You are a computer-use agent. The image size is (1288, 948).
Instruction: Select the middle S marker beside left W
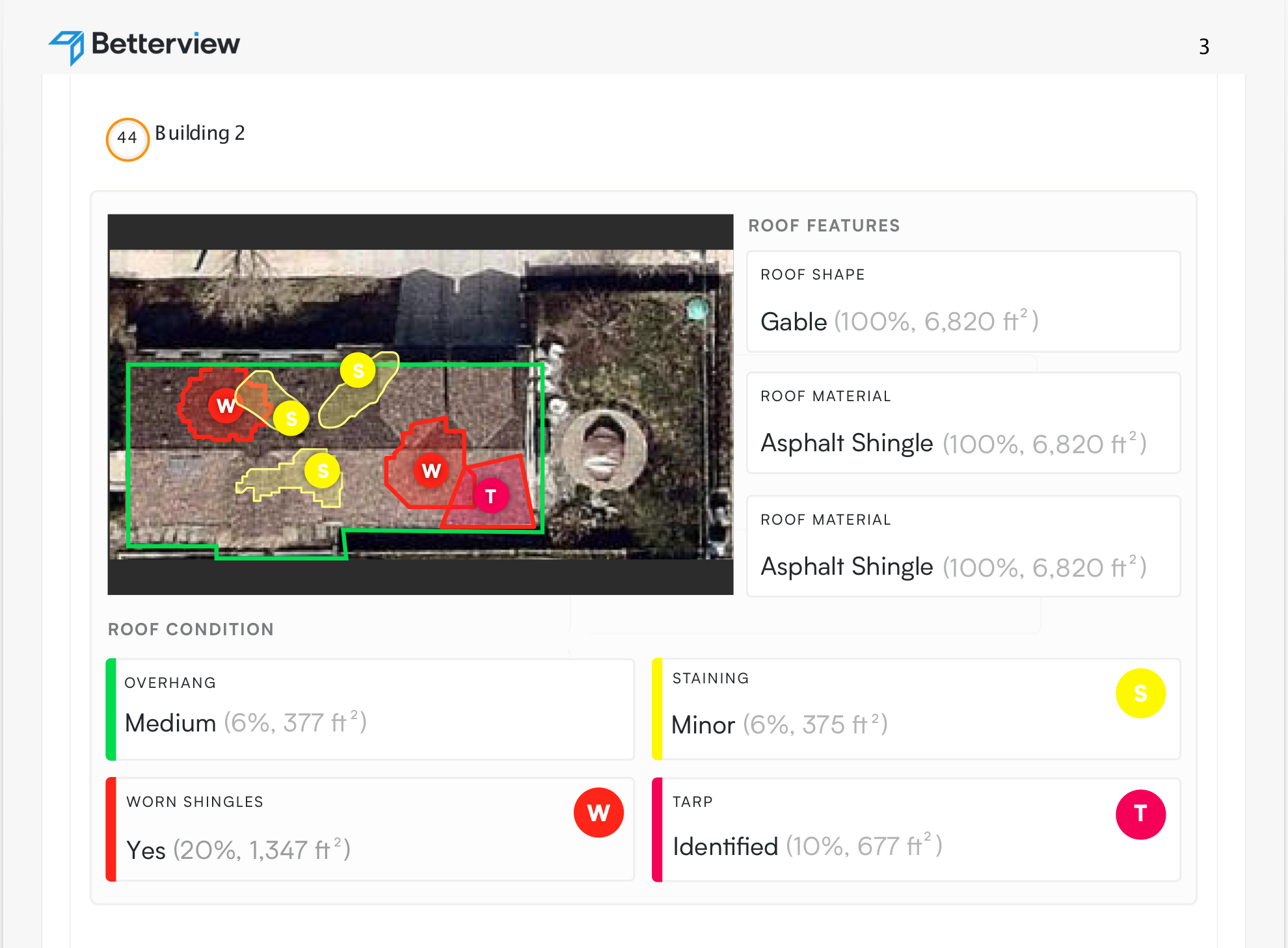point(291,418)
